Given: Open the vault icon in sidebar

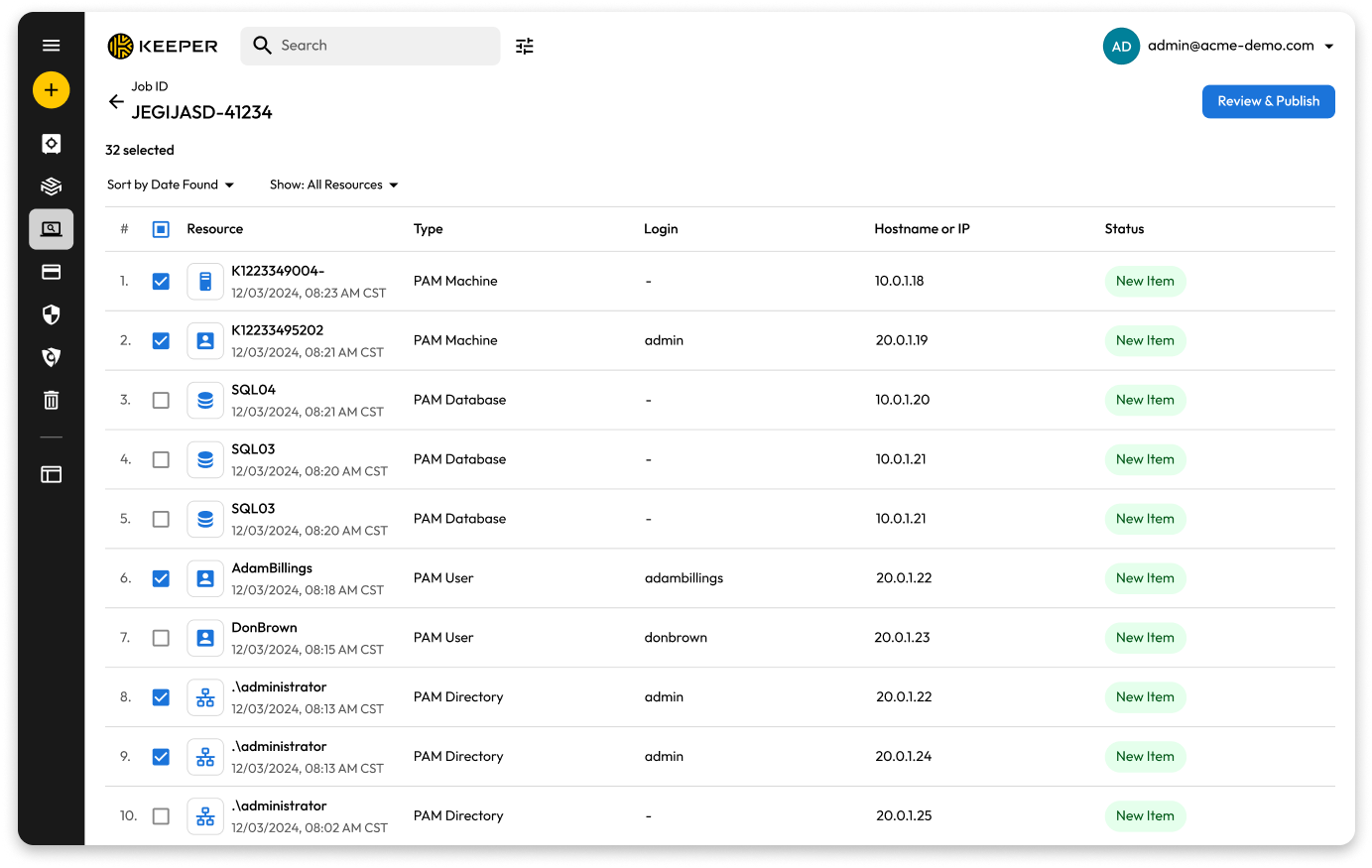Looking at the screenshot, I should [x=52, y=144].
